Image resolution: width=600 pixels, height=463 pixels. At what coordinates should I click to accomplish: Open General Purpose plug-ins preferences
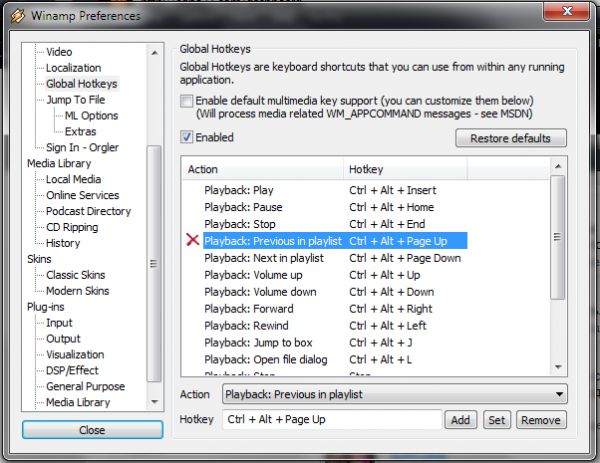point(85,386)
